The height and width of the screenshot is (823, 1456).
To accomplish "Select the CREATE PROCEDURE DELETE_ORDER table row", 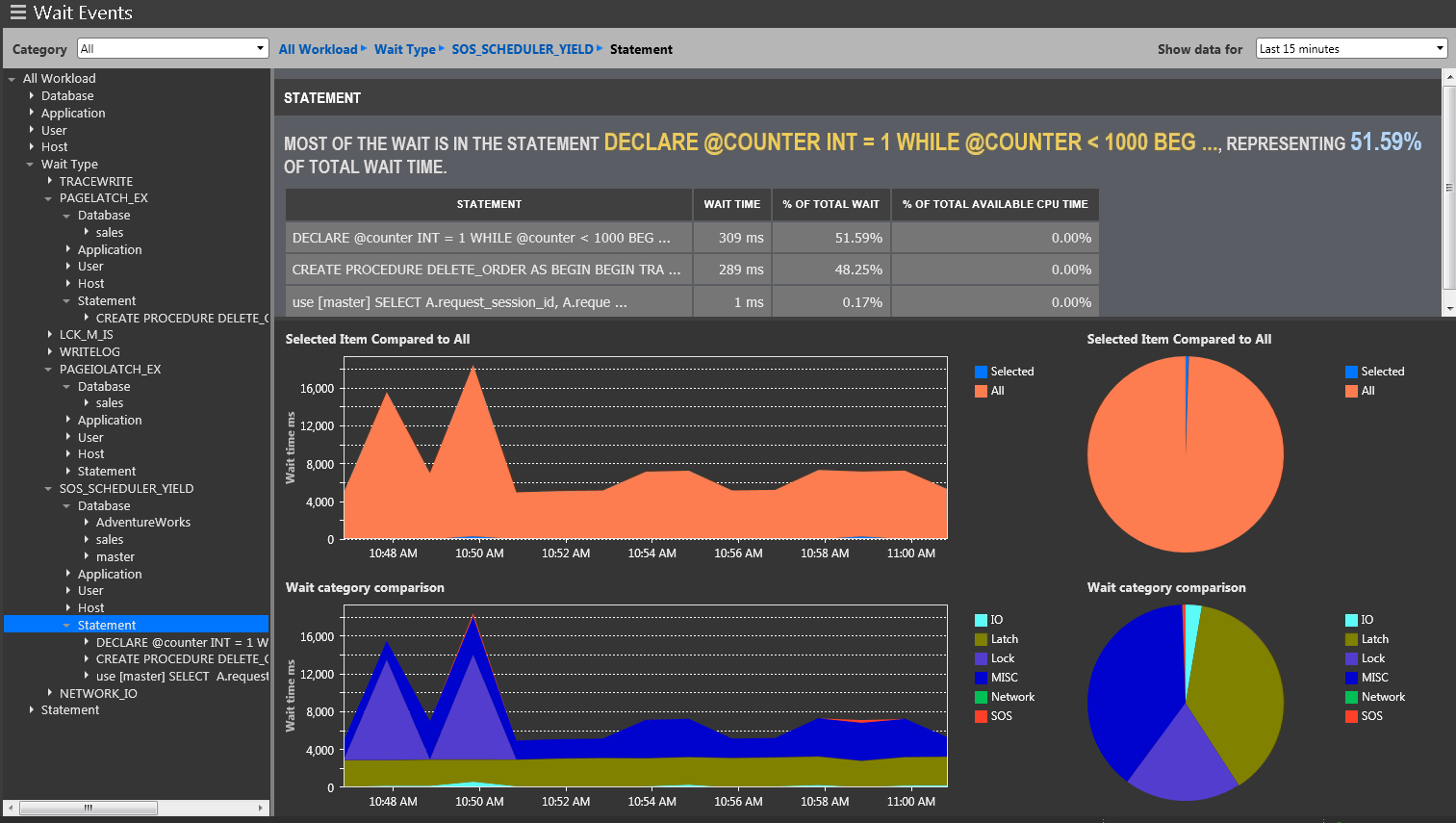I will (486, 270).
